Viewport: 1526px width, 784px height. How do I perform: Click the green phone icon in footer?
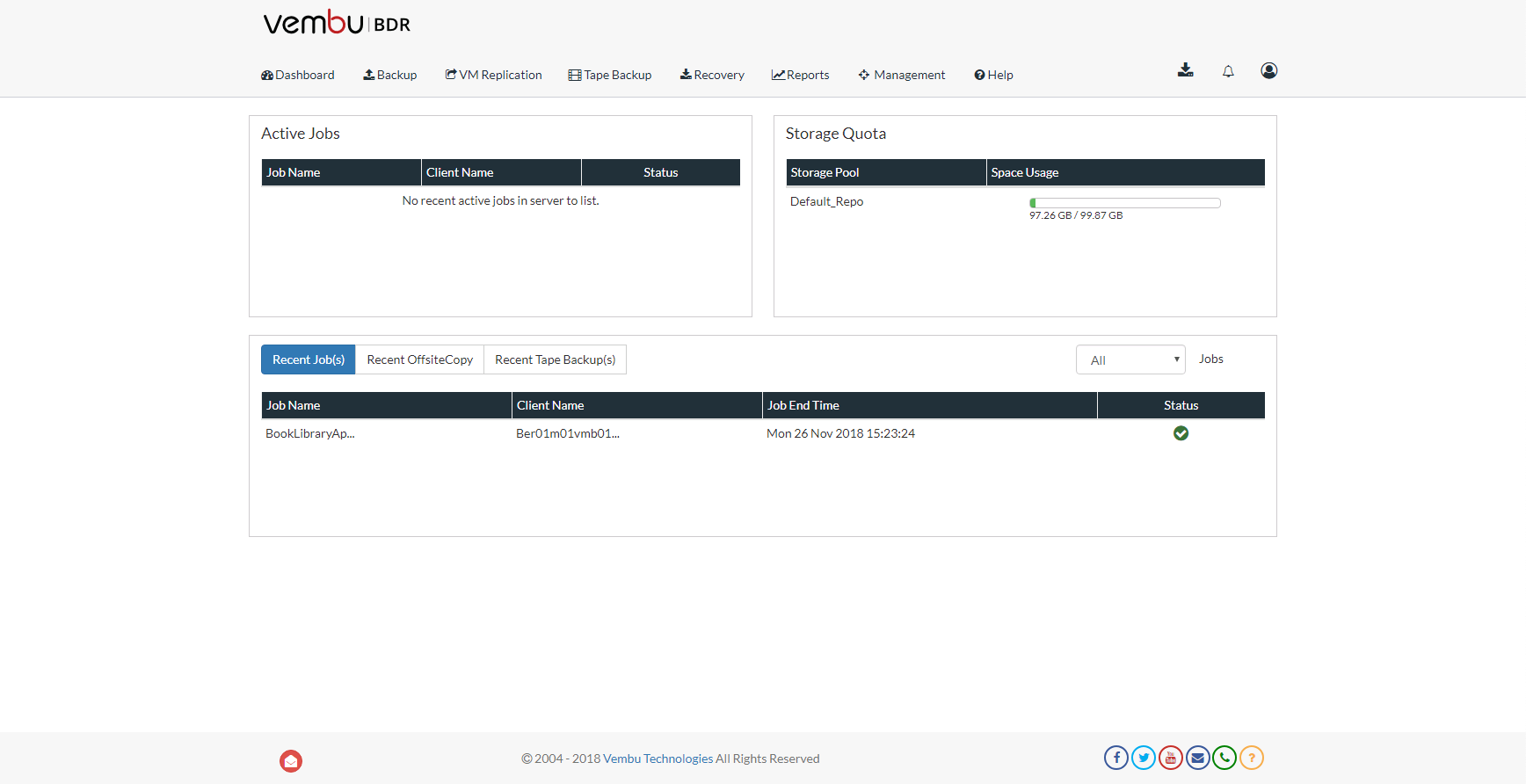(1224, 758)
